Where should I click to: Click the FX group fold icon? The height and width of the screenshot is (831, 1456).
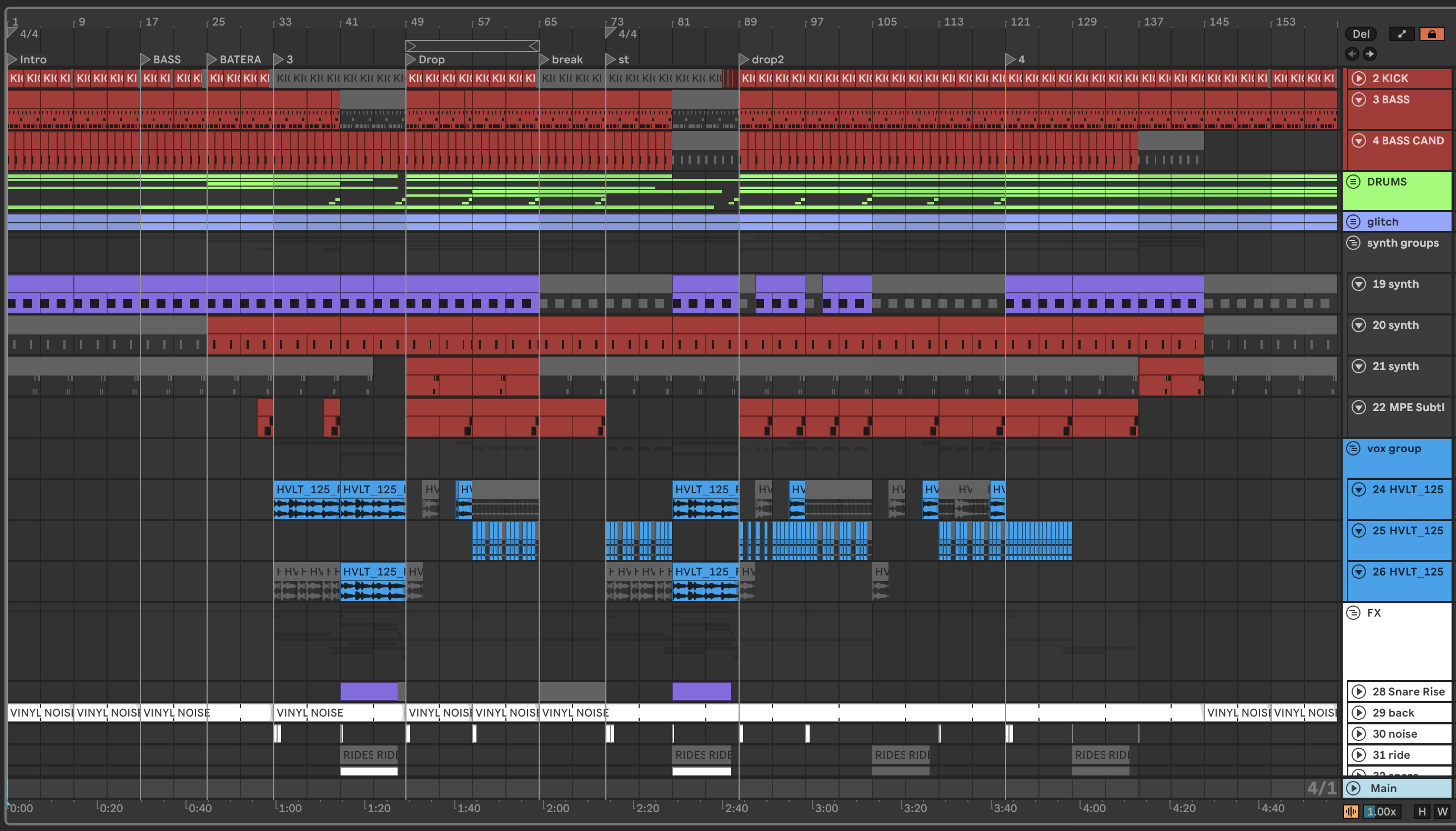coord(1353,612)
